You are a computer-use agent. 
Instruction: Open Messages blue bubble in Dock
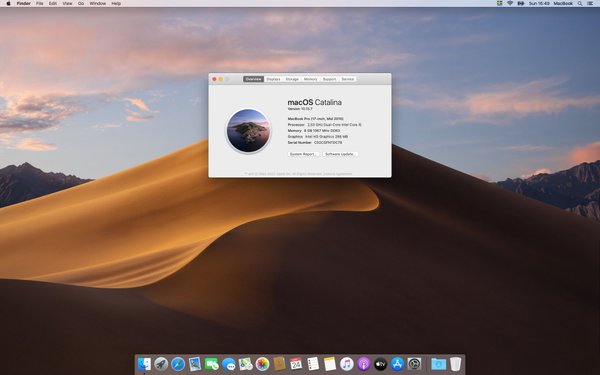(228, 364)
